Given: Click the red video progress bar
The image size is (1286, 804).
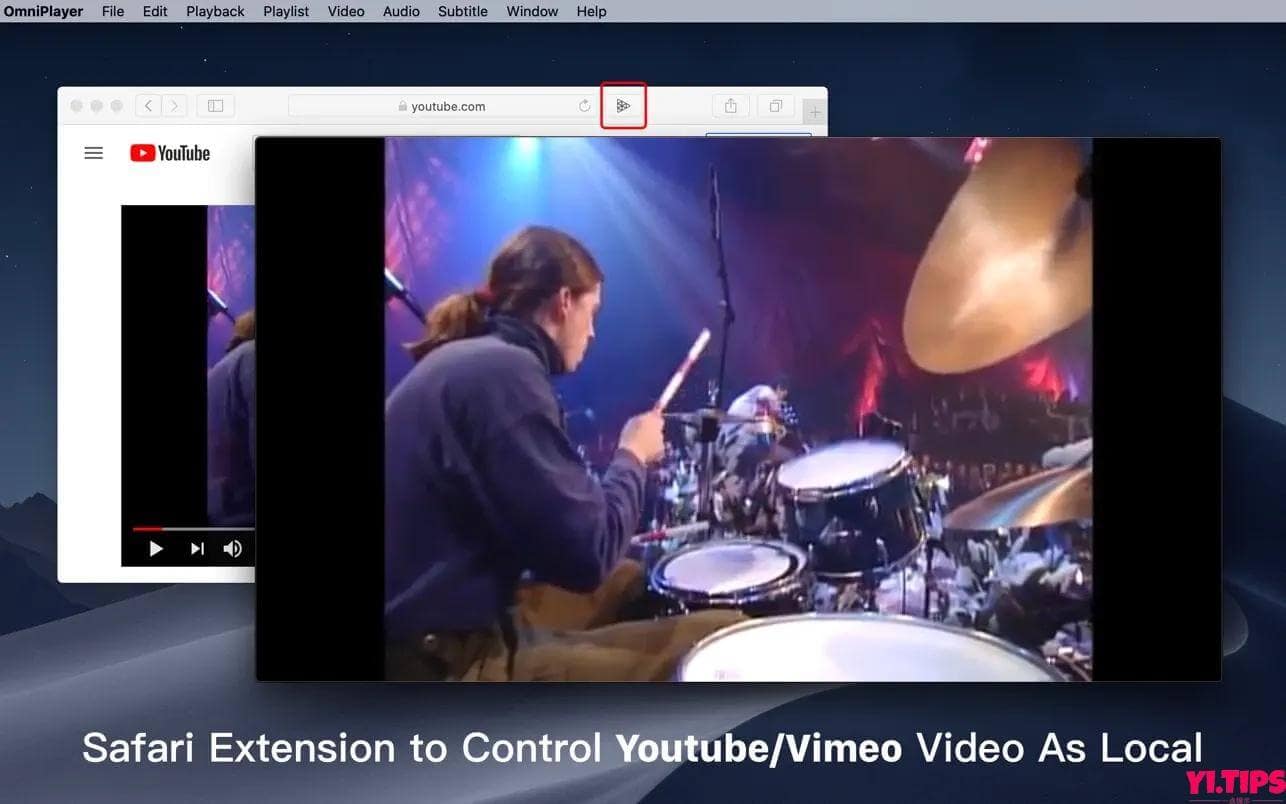Looking at the screenshot, I should coord(146,529).
